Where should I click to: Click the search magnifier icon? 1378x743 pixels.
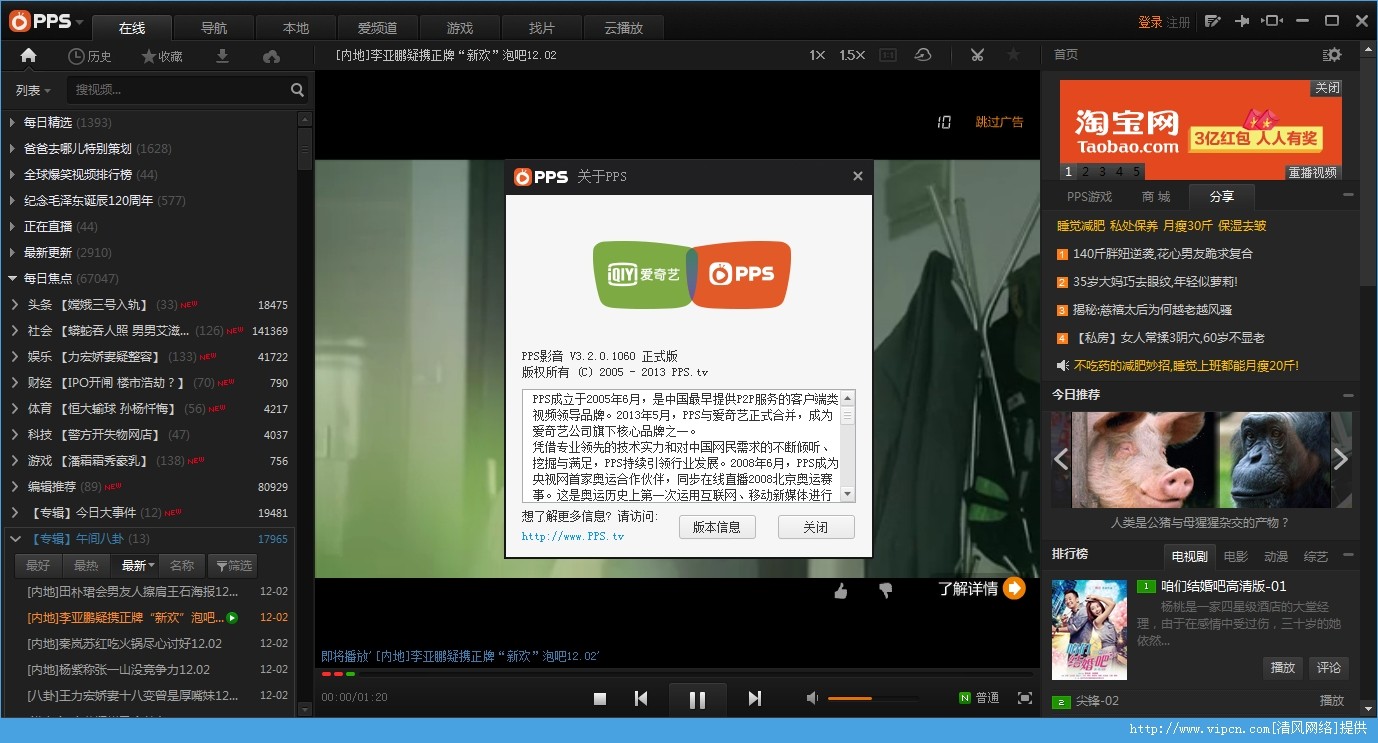coord(297,90)
